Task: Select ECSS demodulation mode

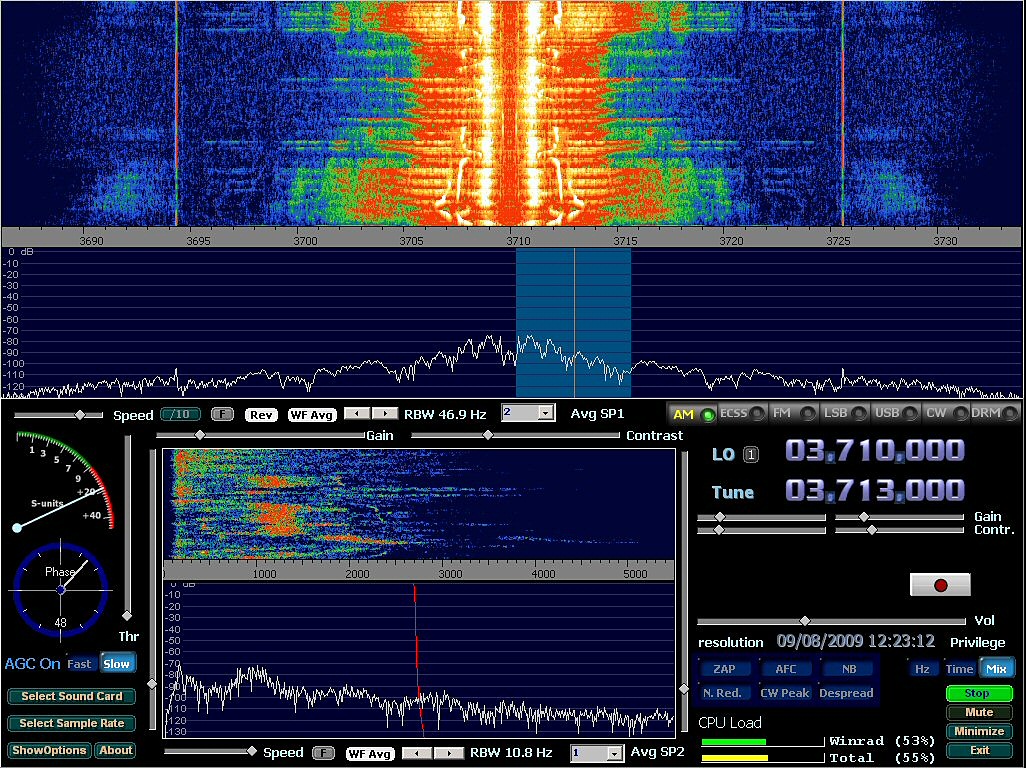Action: [742, 413]
